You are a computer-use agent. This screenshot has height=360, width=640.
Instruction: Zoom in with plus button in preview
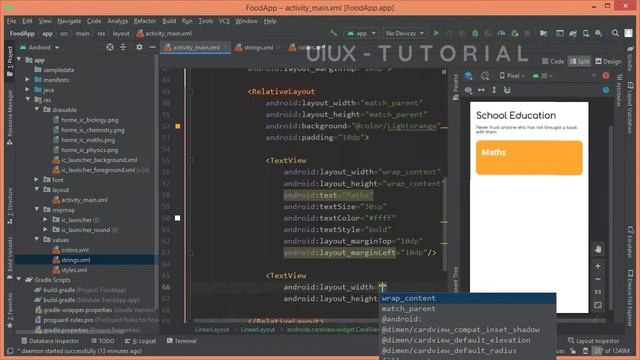[x=598, y=266]
